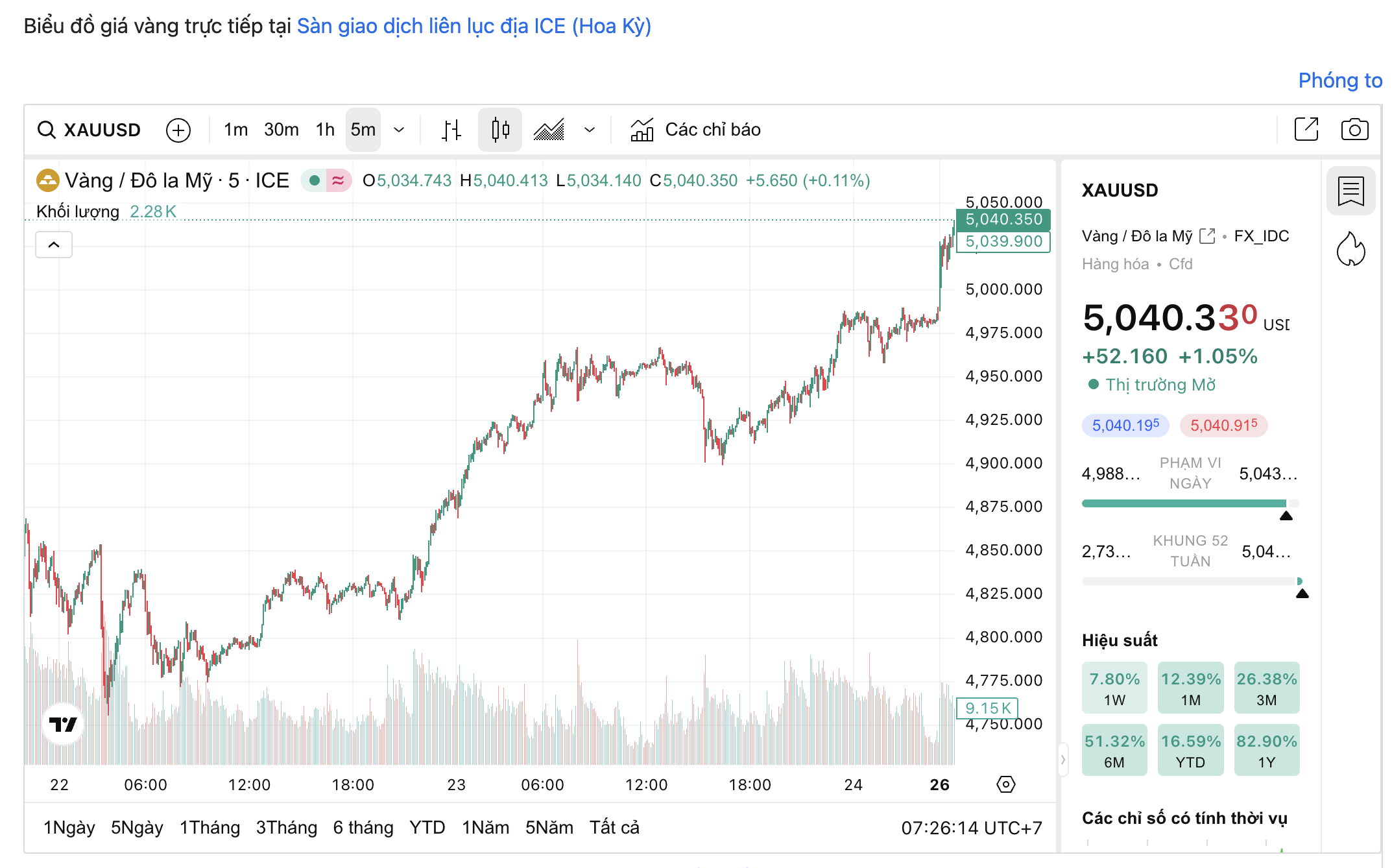Open the hotlists flame icon
Screen dimensions: 1392x868
tap(1351, 248)
